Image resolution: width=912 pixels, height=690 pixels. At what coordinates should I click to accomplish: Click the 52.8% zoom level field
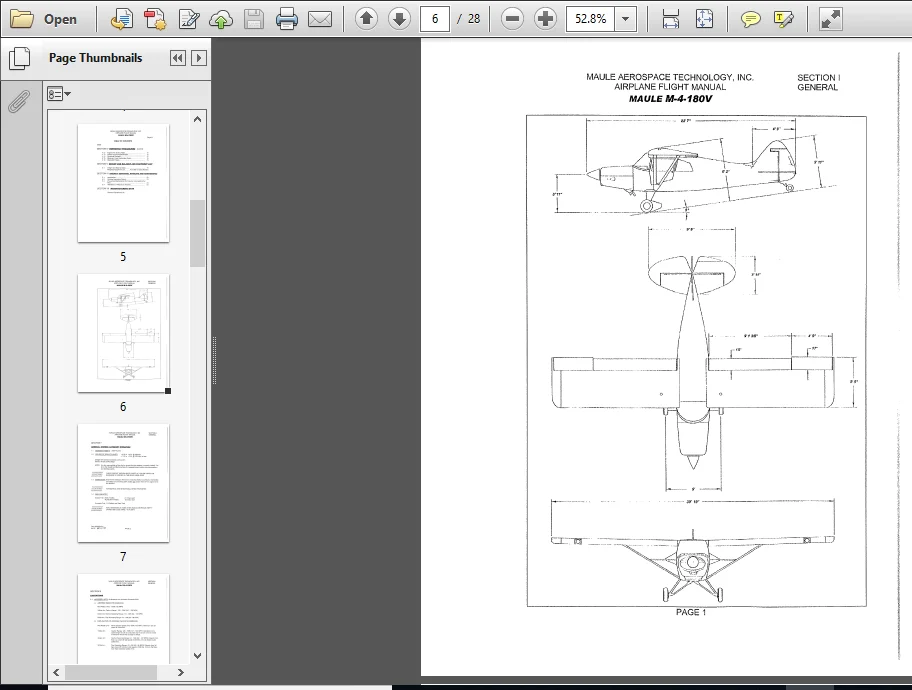(x=590, y=19)
